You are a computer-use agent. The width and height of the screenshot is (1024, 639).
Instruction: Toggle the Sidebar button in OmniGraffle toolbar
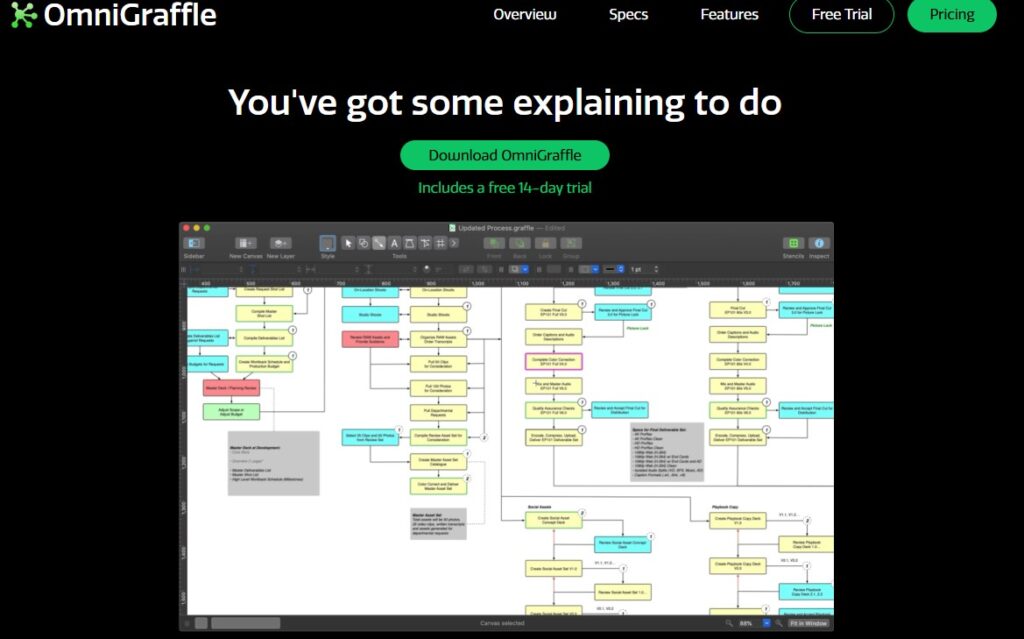click(x=194, y=243)
